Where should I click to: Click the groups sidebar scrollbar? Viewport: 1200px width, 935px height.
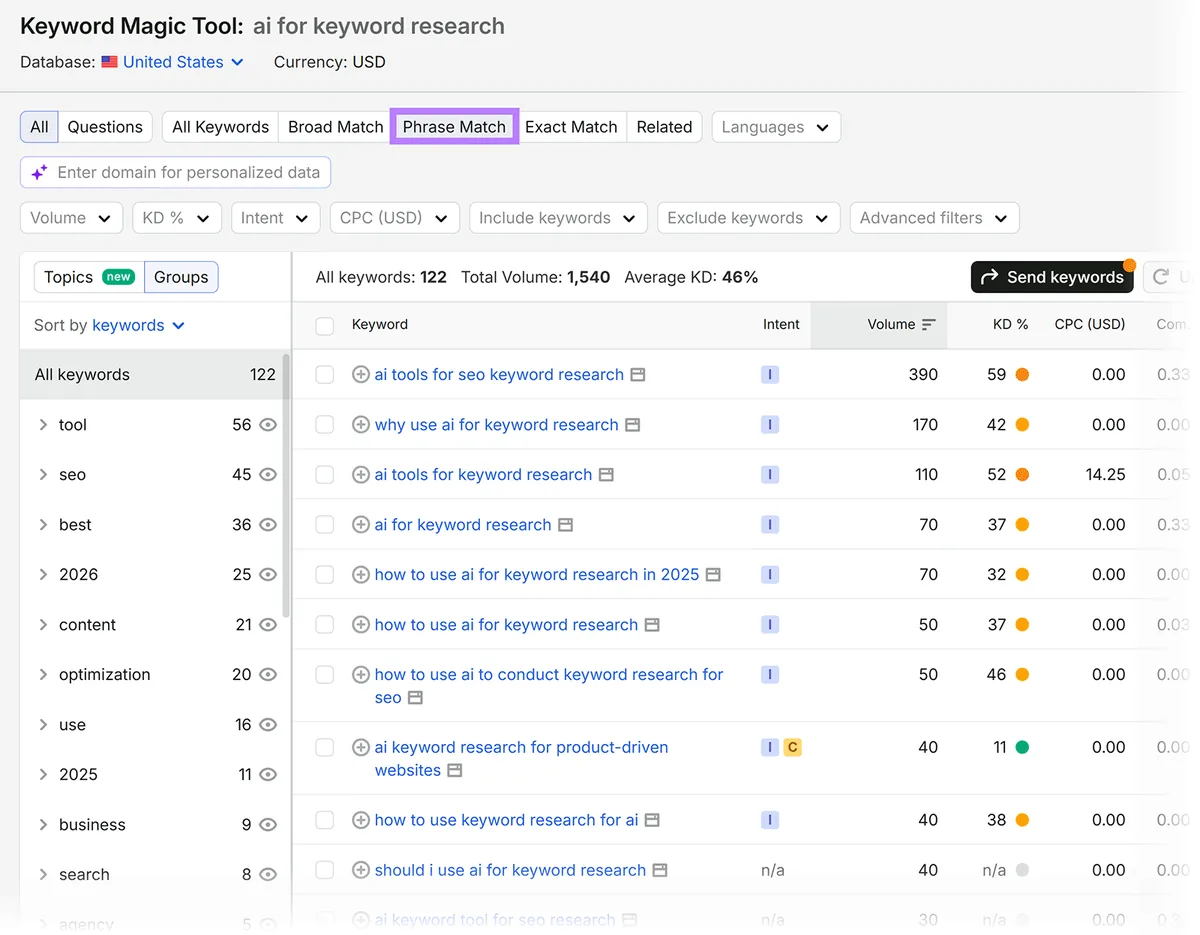pyautogui.click(x=287, y=485)
